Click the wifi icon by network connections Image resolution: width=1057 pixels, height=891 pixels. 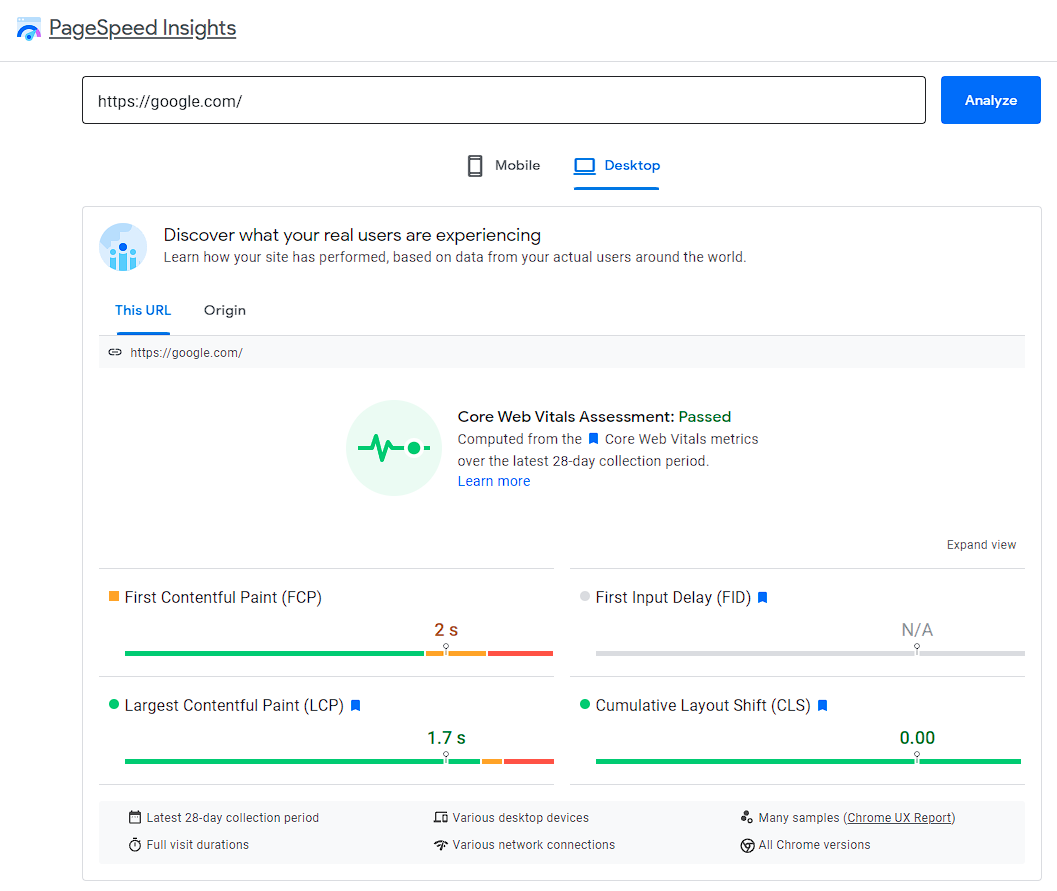point(441,844)
